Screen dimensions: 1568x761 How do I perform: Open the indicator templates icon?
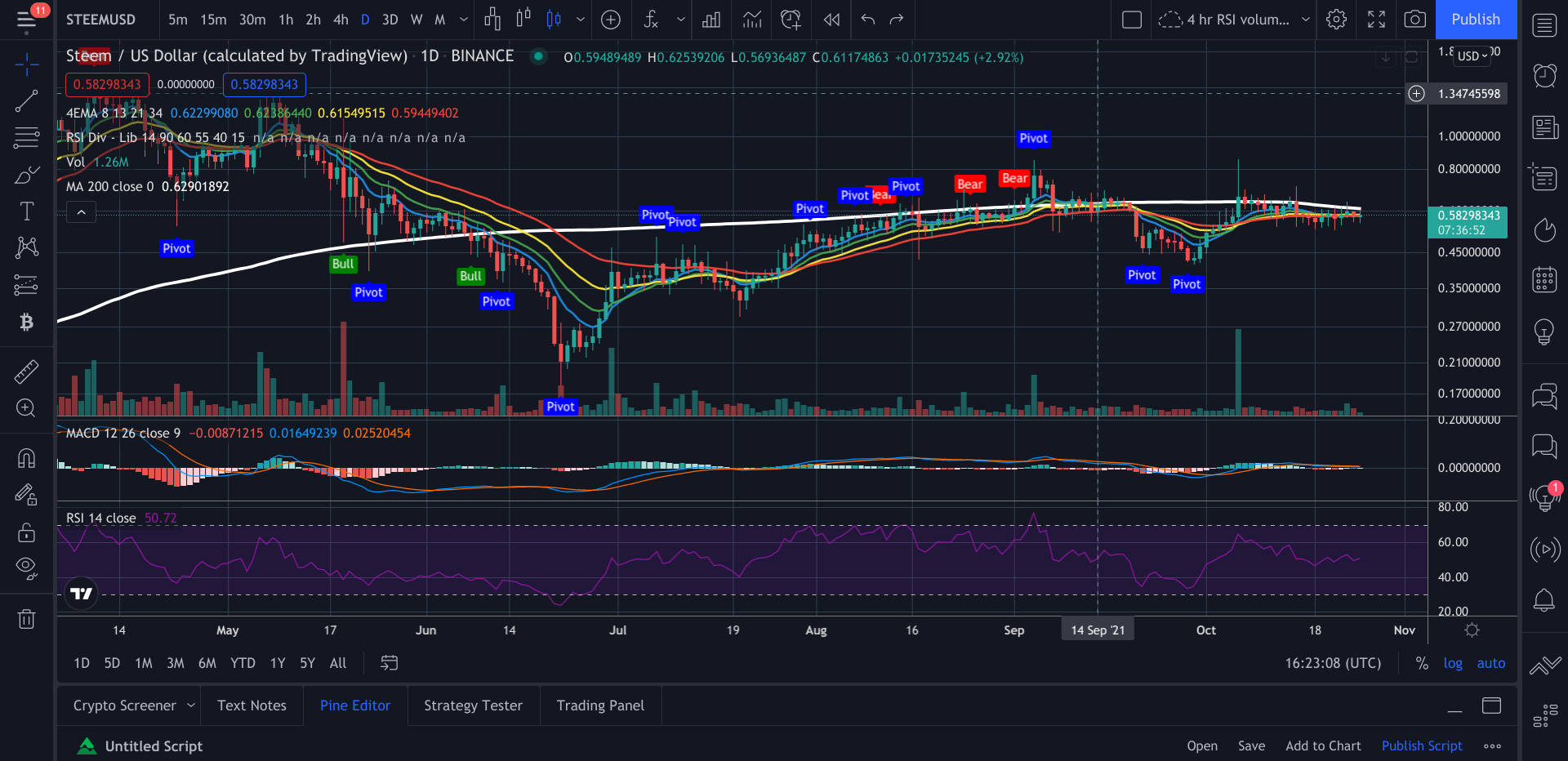tap(752, 20)
